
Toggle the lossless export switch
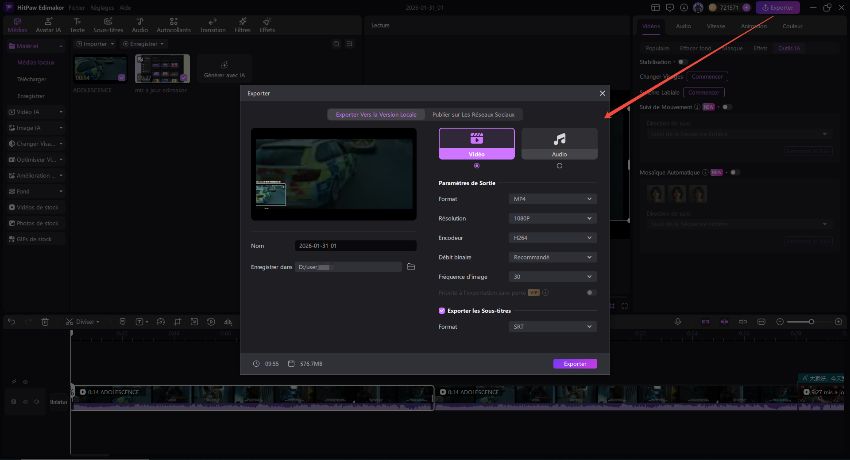click(x=590, y=293)
